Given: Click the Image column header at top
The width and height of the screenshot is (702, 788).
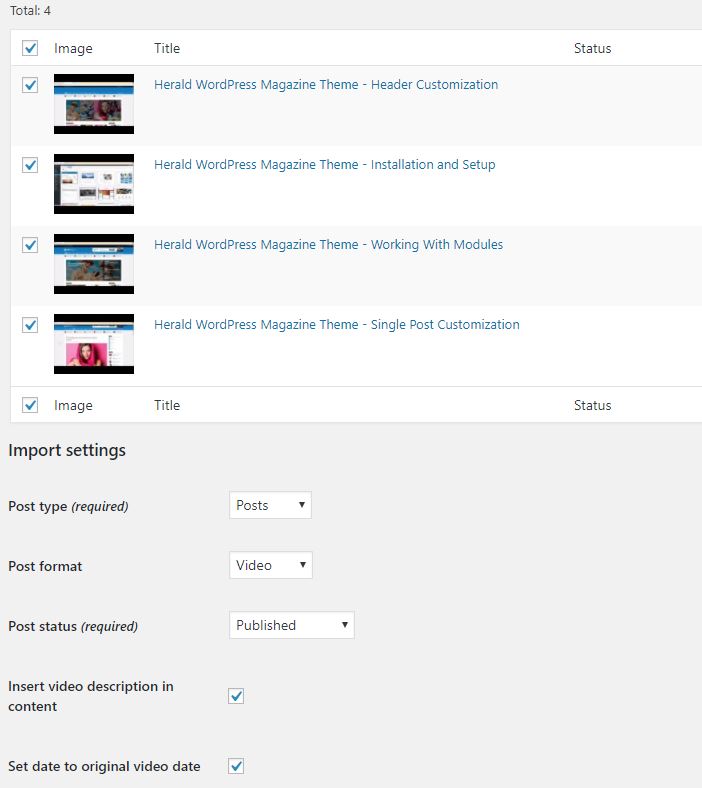Looking at the screenshot, I should coord(73,49).
